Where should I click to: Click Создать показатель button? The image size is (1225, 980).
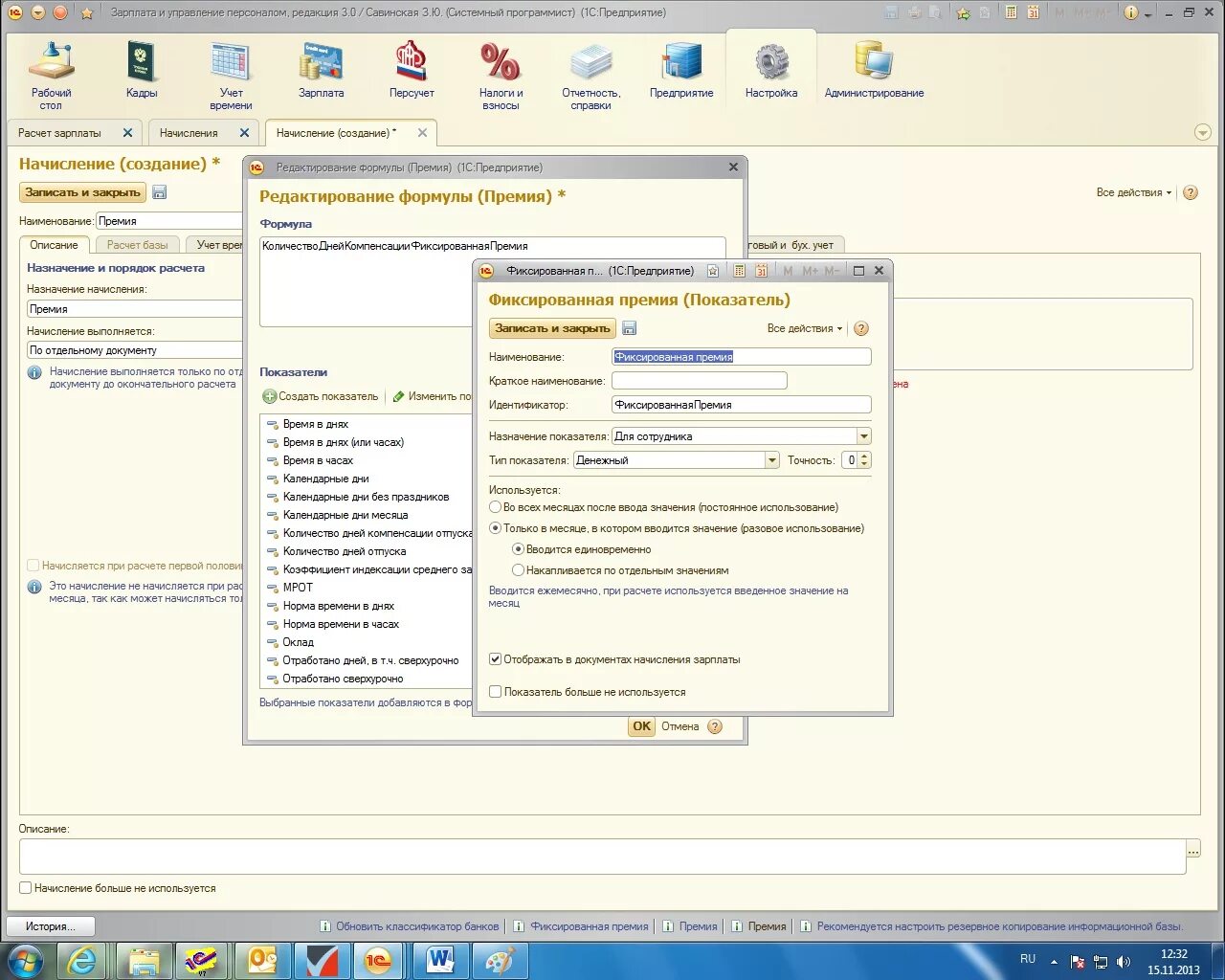coord(321,396)
